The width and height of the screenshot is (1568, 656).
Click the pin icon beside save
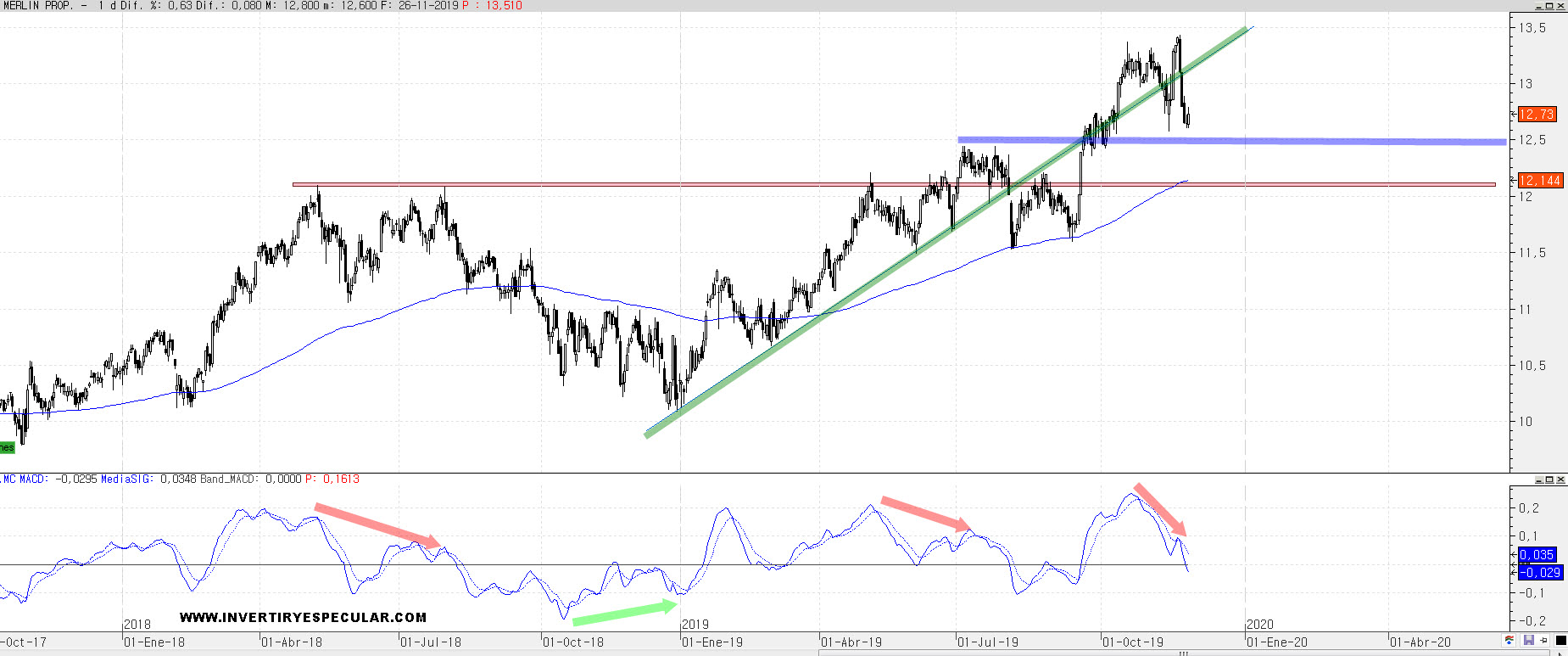click(x=1544, y=641)
